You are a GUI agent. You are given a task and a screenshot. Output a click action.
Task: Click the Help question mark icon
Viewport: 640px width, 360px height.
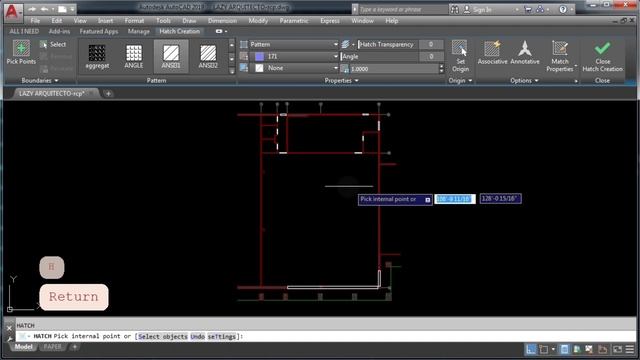(563, 9)
